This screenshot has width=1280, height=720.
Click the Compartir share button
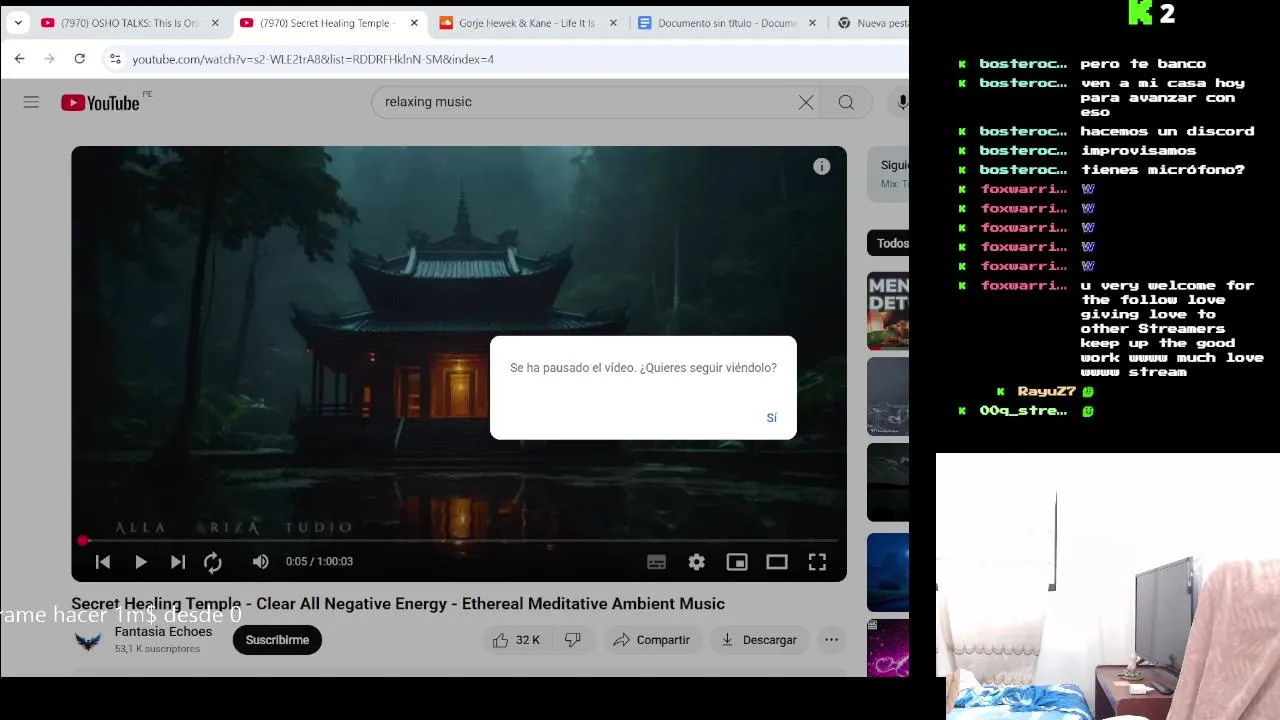(651, 640)
